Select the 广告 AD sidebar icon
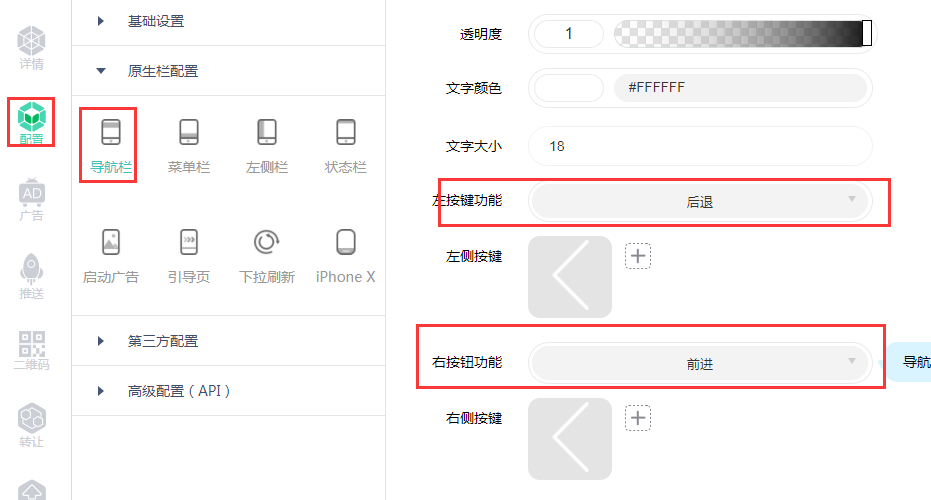This screenshot has width=931, height=500. click(31, 200)
